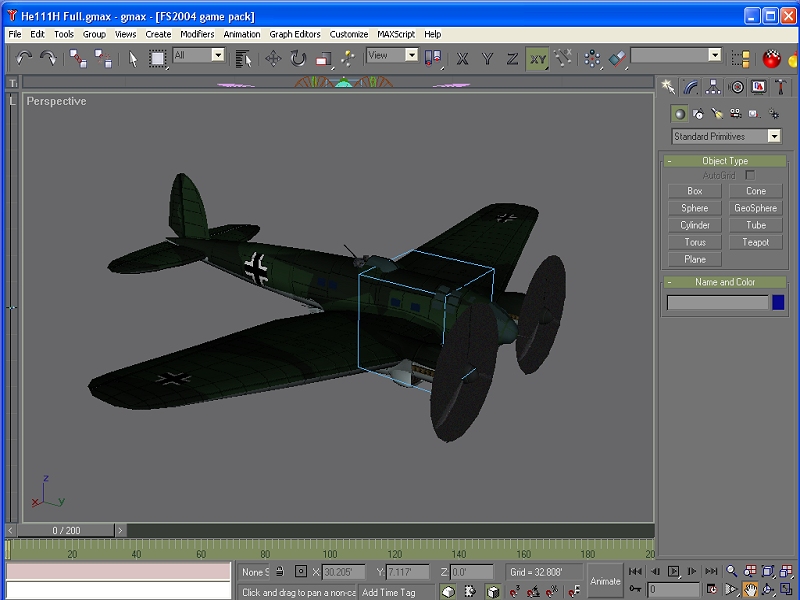Open the Modify panel tab
The width and height of the screenshot is (800, 600).
(x=690, y=87)
